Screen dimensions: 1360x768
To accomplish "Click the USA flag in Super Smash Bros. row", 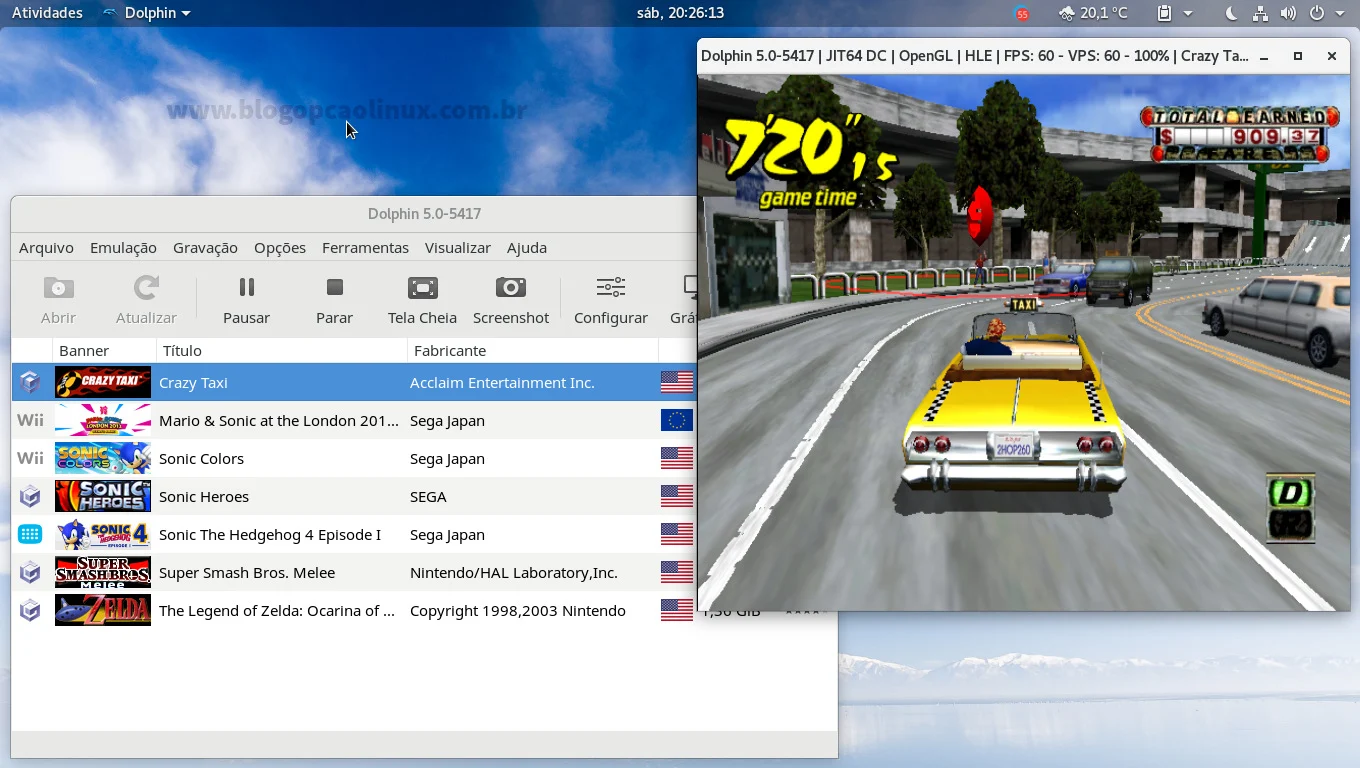I will tap(677, 572).
